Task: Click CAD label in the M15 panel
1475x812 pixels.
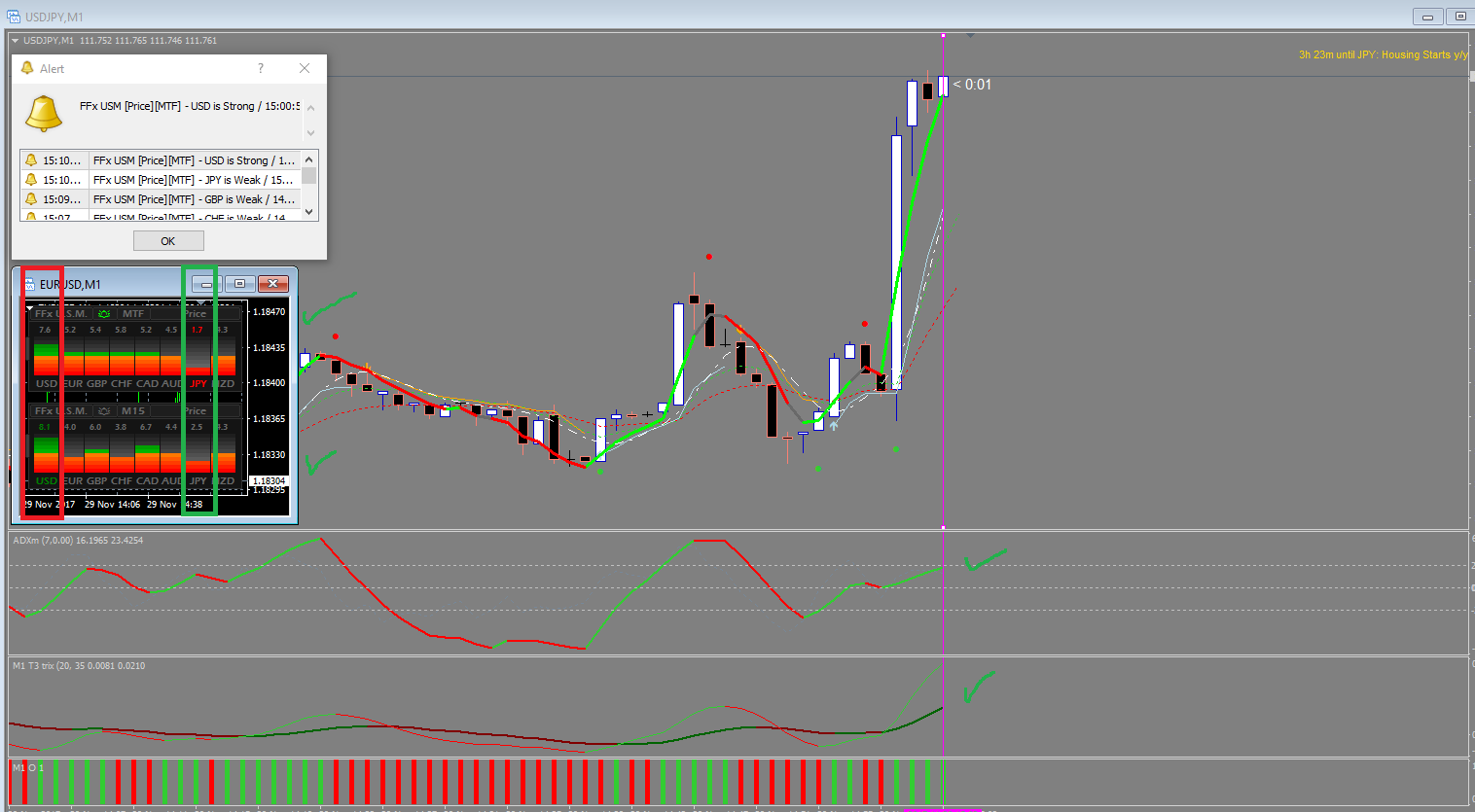Action: (147, 481)
